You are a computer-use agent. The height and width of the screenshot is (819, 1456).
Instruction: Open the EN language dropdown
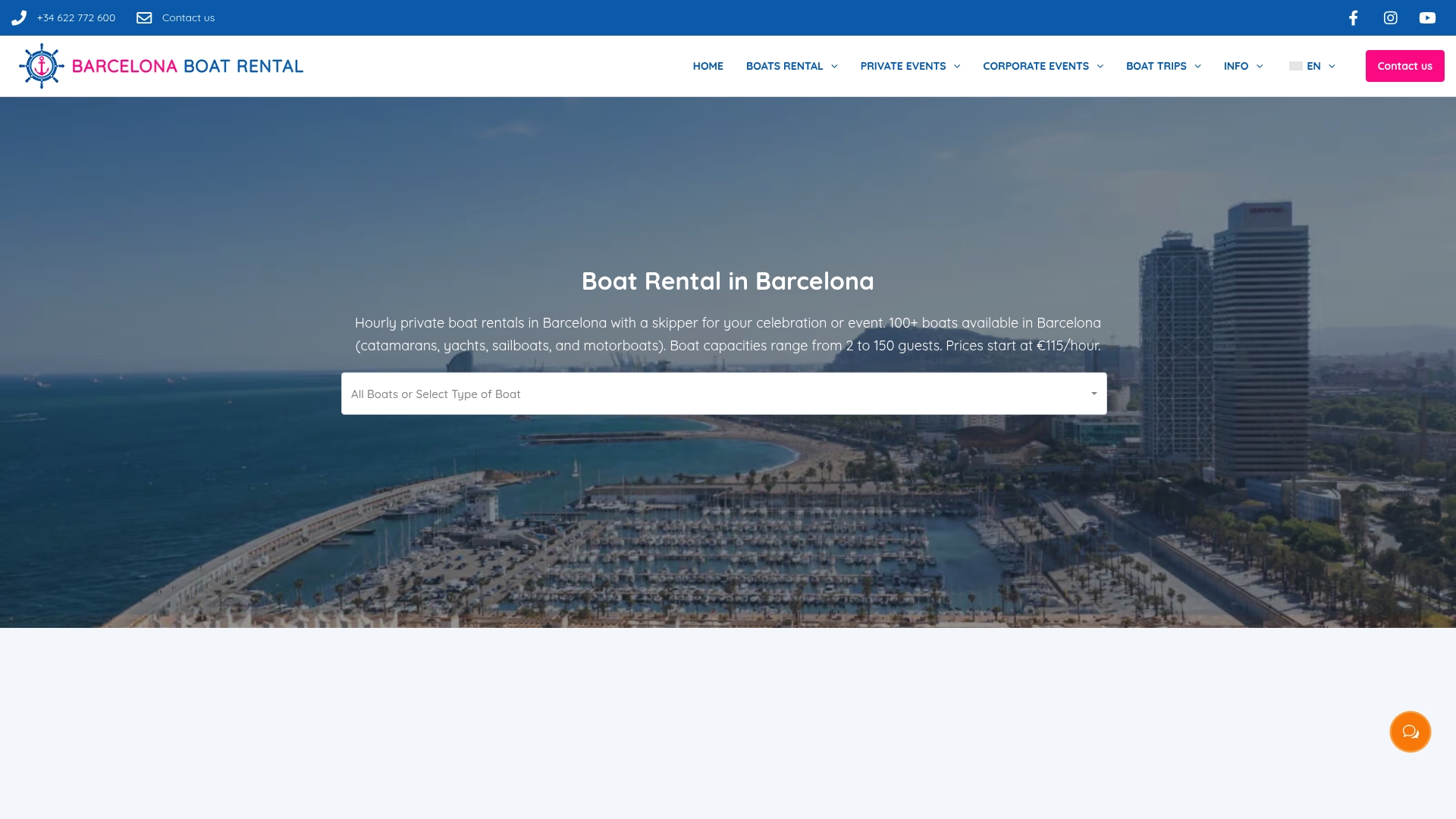pos(1314,66)
